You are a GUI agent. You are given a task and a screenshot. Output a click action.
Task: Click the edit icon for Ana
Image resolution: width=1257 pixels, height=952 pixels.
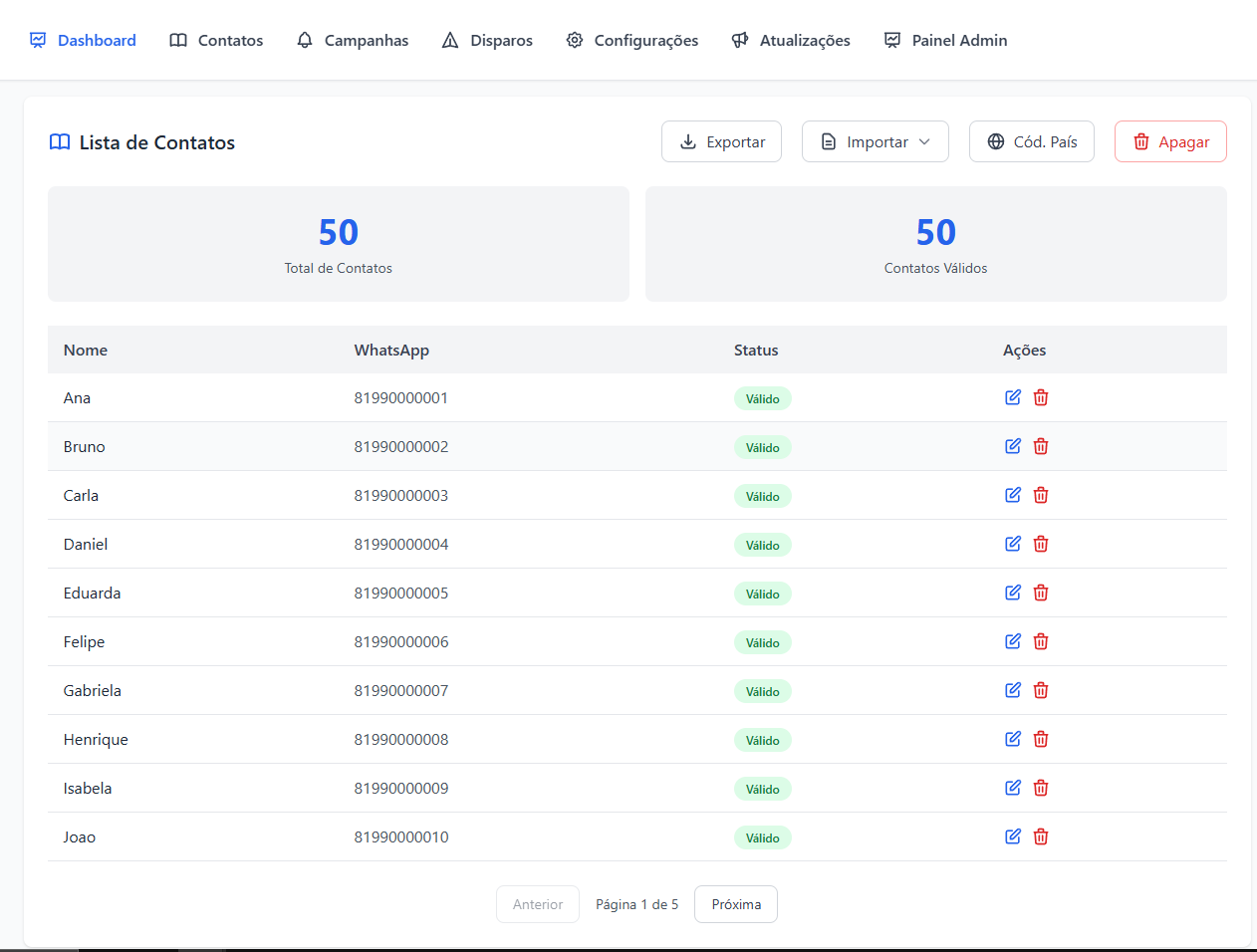[1013, 397]
